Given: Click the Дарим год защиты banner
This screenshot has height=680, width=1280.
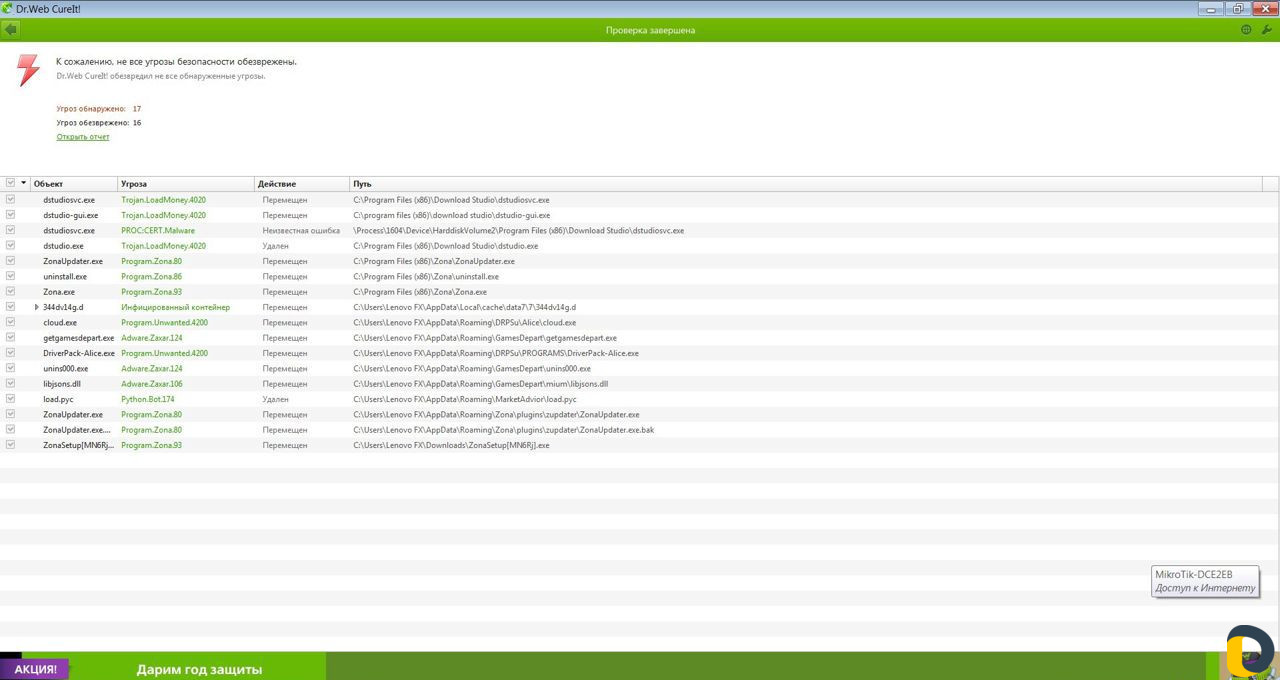Looking at the screenshot, I should tap(199, 669).
